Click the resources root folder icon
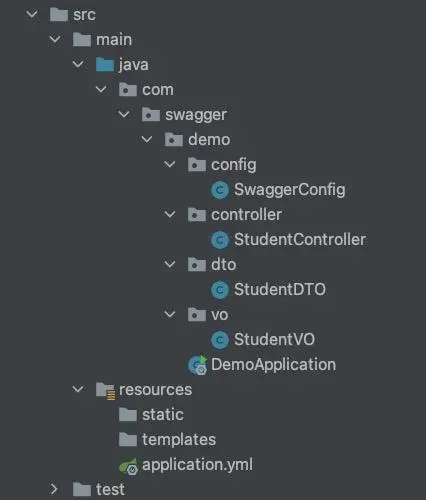The image size is (426, 500). point(105,390)
